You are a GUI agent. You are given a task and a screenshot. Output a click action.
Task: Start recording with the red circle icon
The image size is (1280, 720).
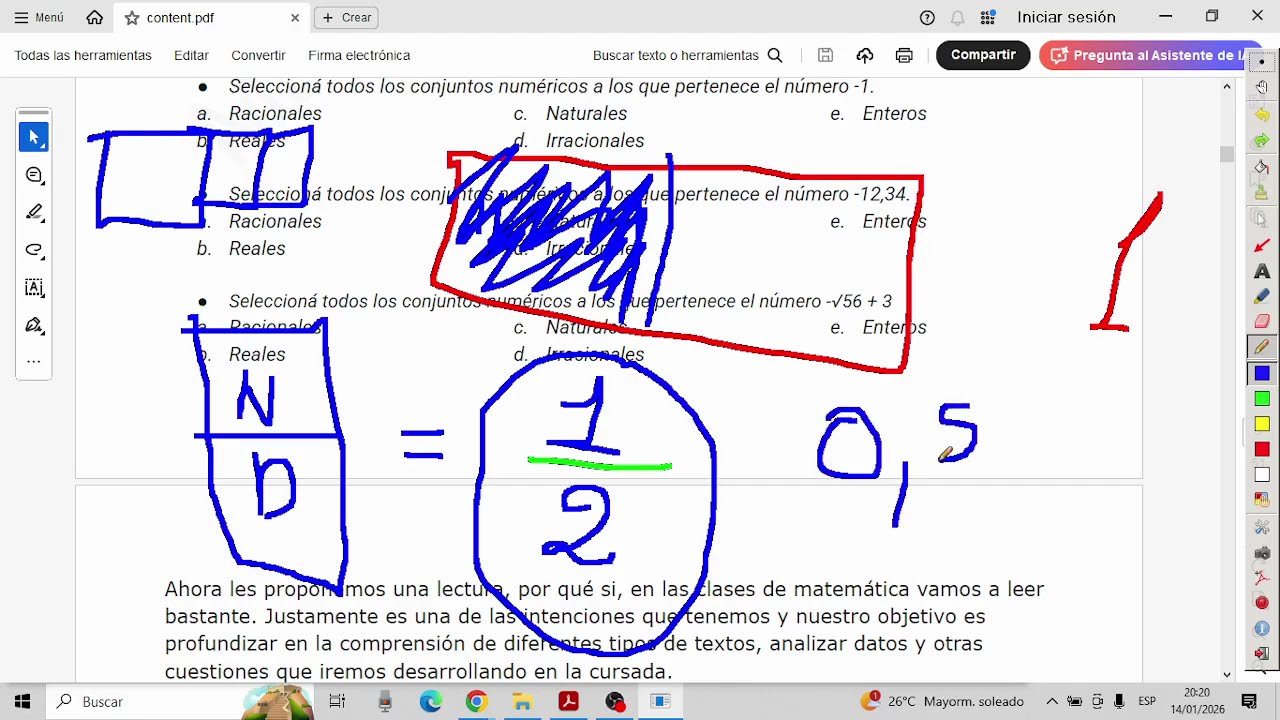(x=1262, y=603)
